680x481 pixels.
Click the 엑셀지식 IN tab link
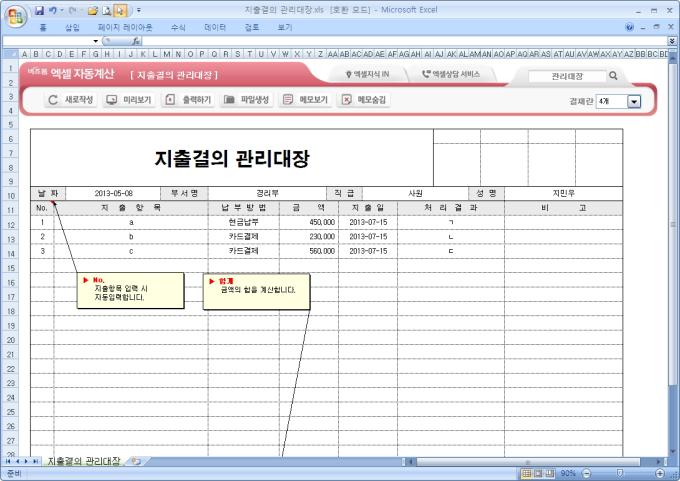click(367, 75)
